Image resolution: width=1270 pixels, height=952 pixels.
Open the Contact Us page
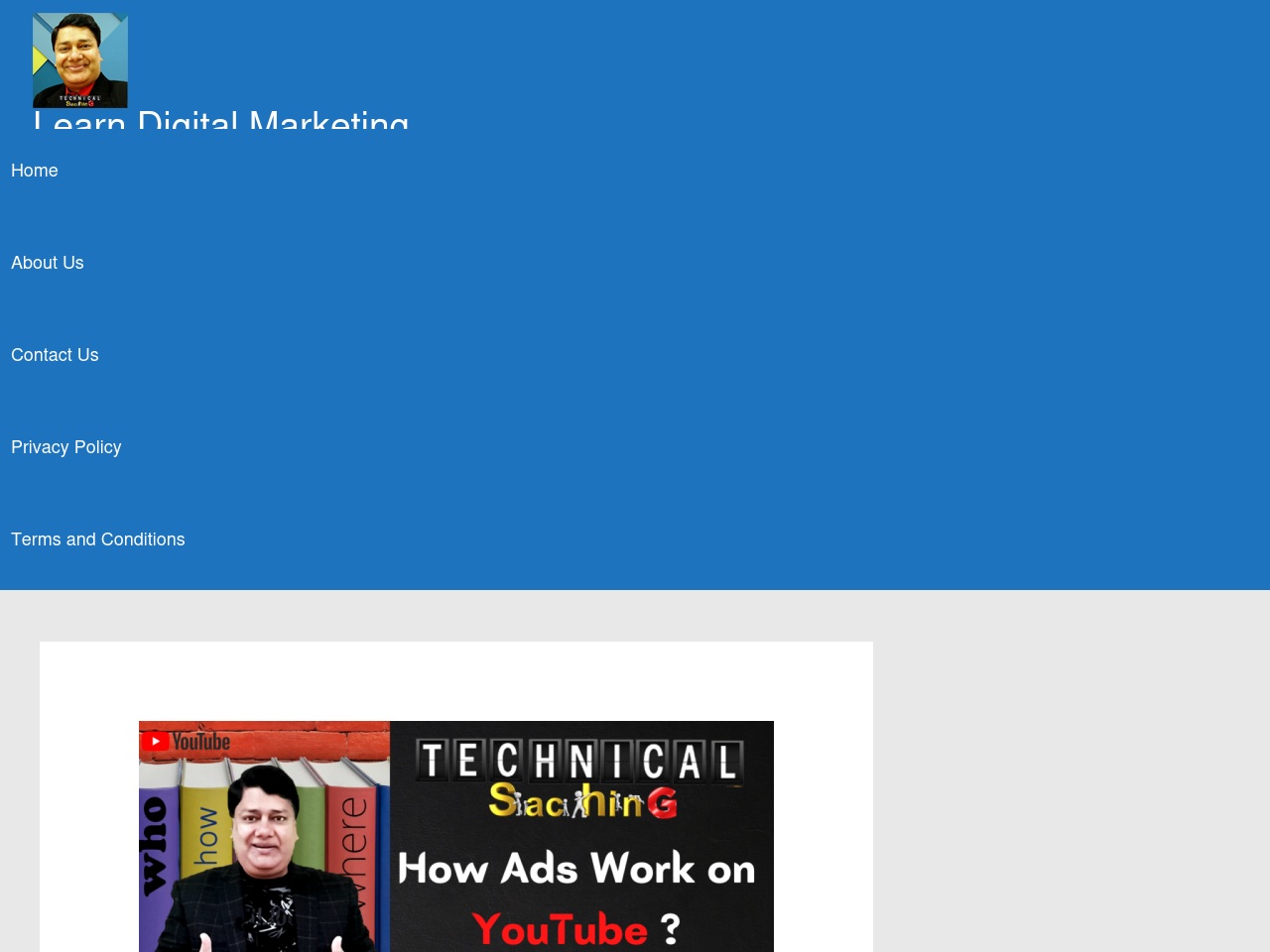coord(55,355)
